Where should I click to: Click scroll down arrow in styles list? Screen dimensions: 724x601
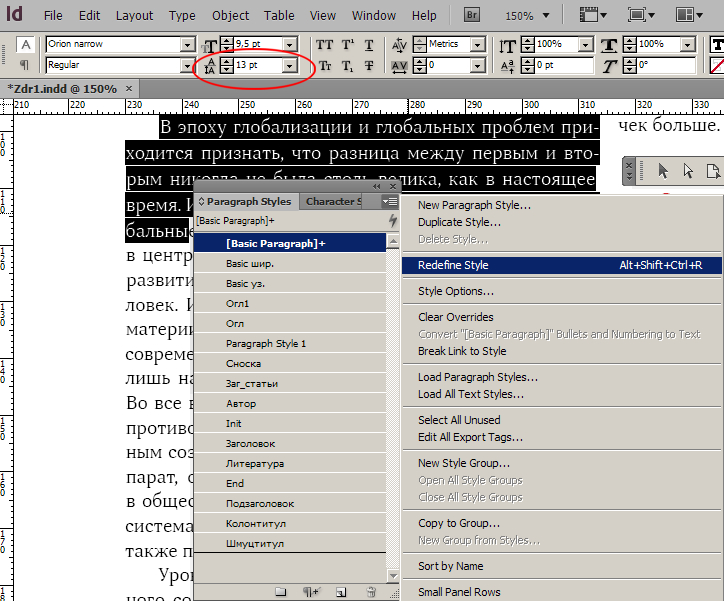(x=393, y=576)
